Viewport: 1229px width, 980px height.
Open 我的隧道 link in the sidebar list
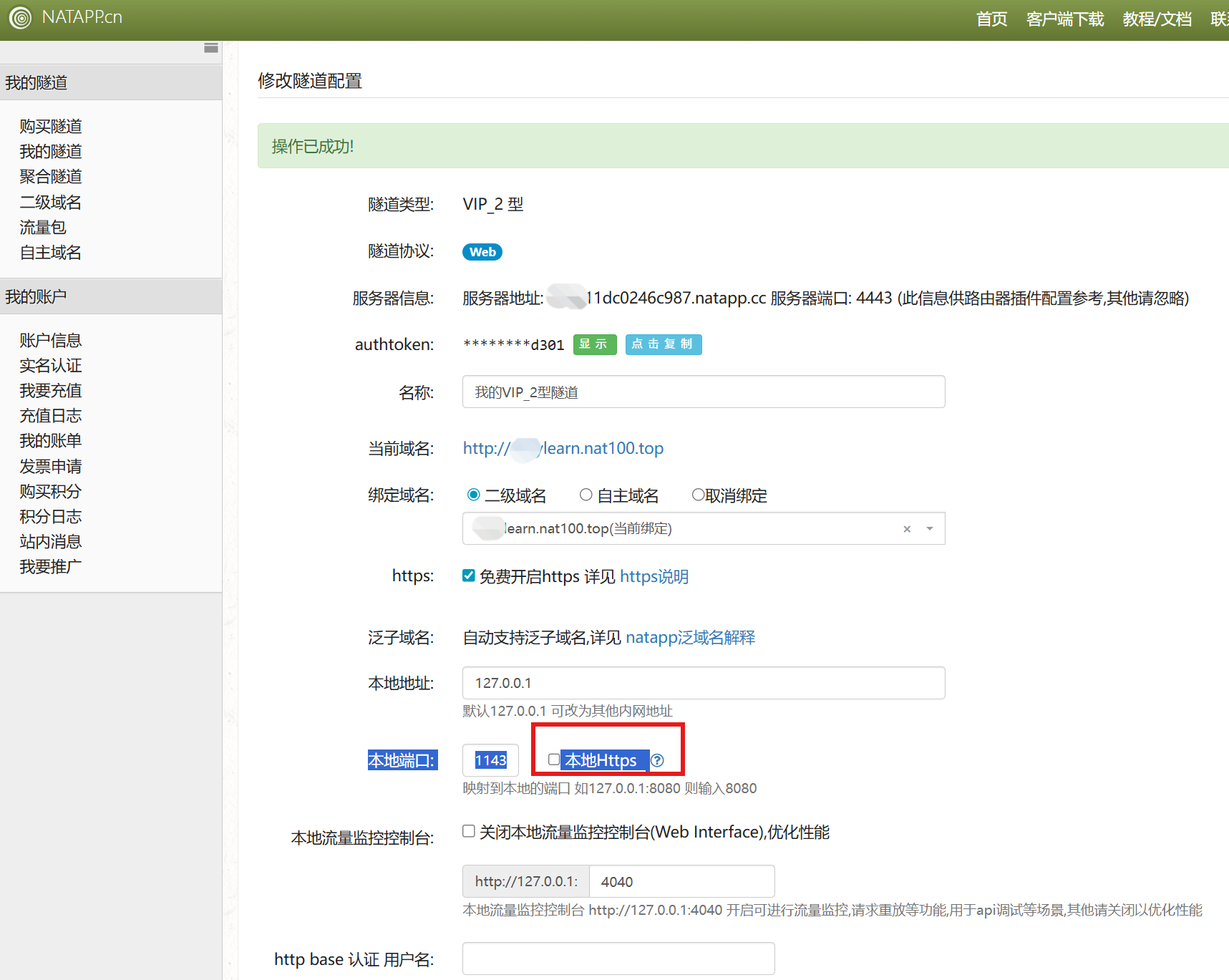coord(51,151)
